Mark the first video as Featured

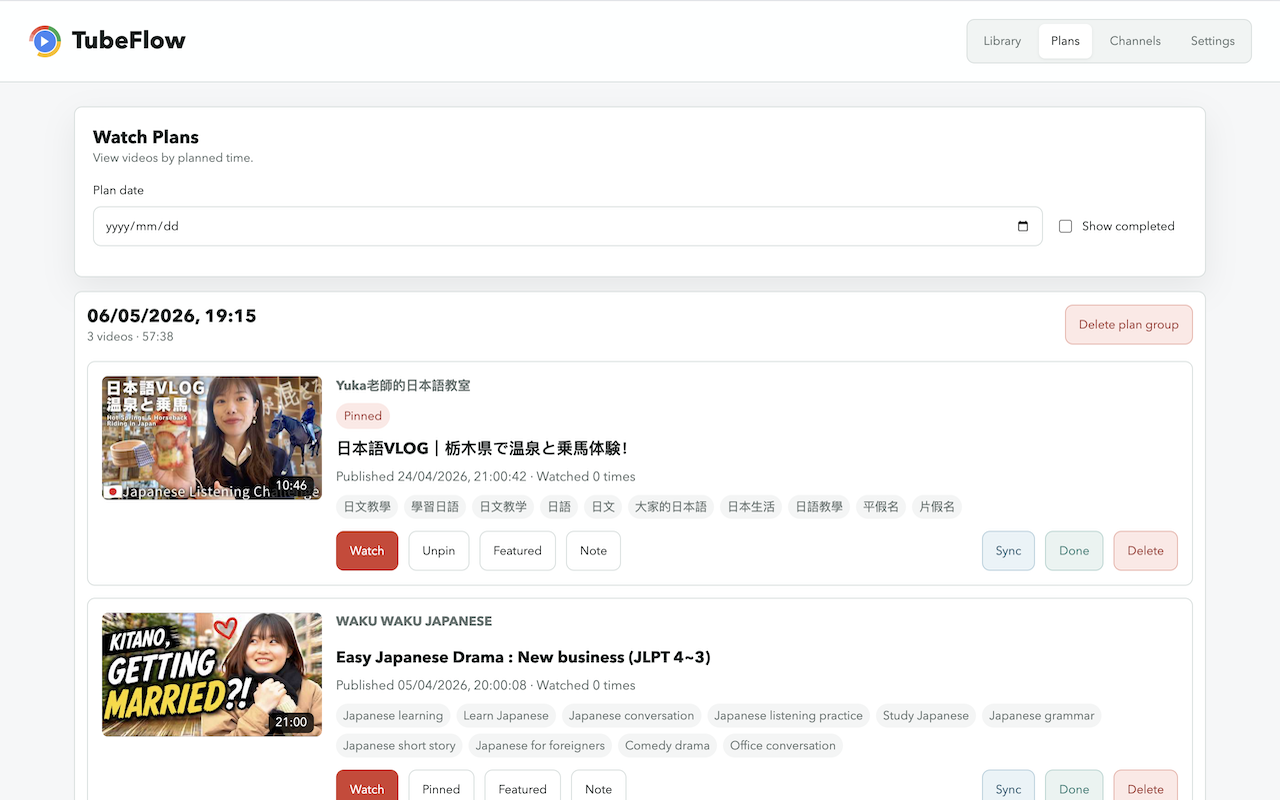(x=517, y=551)
